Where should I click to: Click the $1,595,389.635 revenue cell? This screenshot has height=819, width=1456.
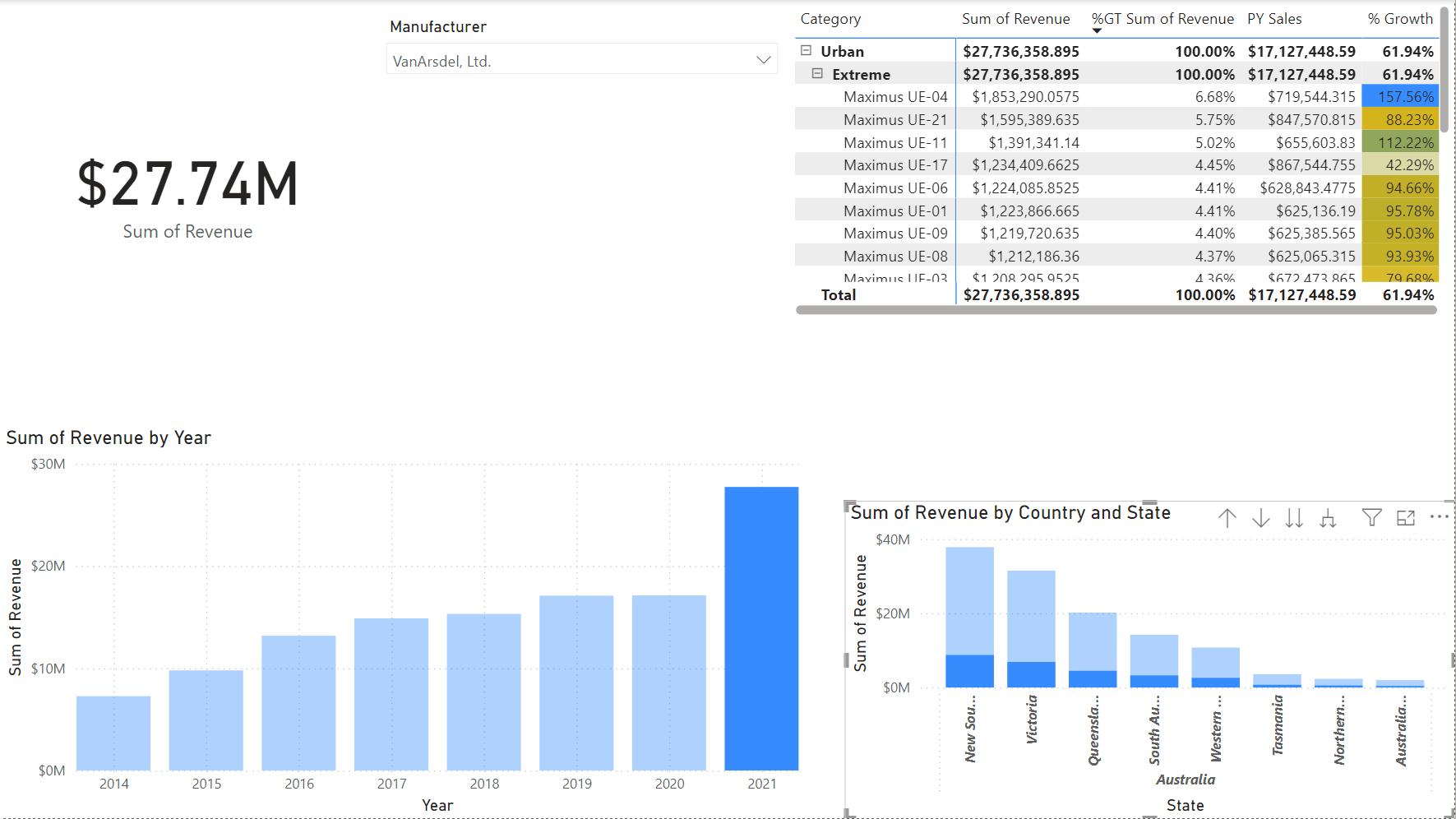1029,120
